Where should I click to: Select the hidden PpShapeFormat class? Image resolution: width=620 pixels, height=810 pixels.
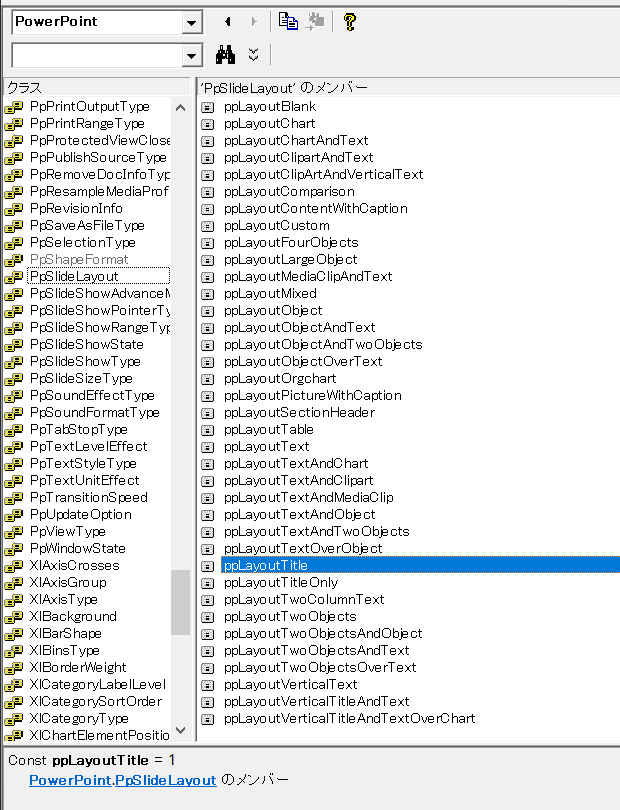79,259
